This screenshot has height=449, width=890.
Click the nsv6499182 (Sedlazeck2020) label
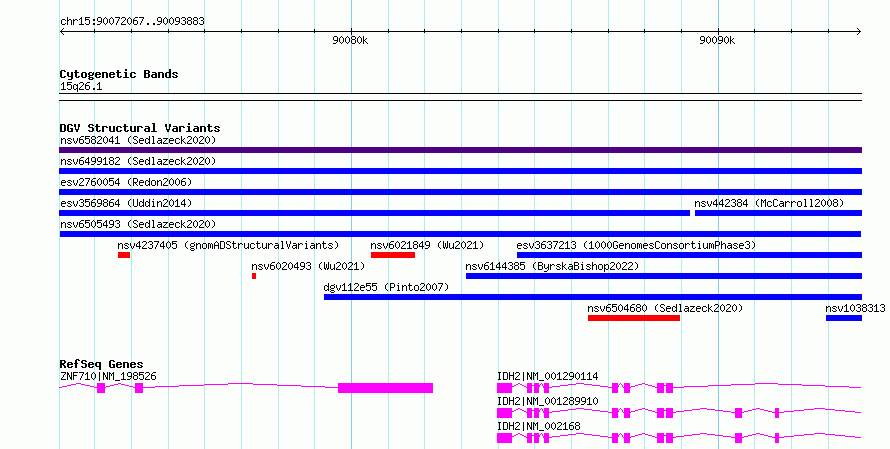pyautogui.click(x=138, y=161)
